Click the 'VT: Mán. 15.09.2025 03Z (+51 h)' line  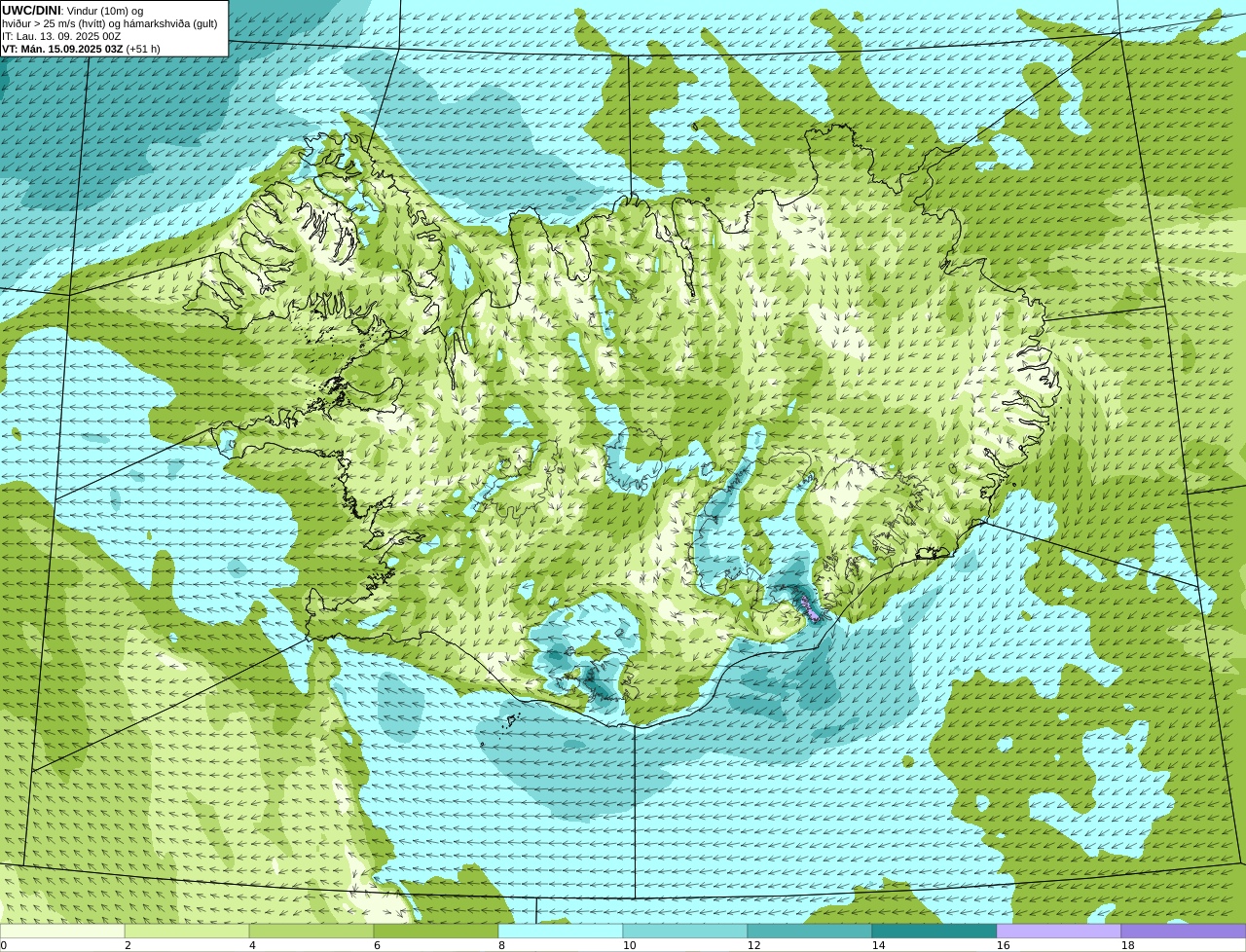[x=81, y=49]
